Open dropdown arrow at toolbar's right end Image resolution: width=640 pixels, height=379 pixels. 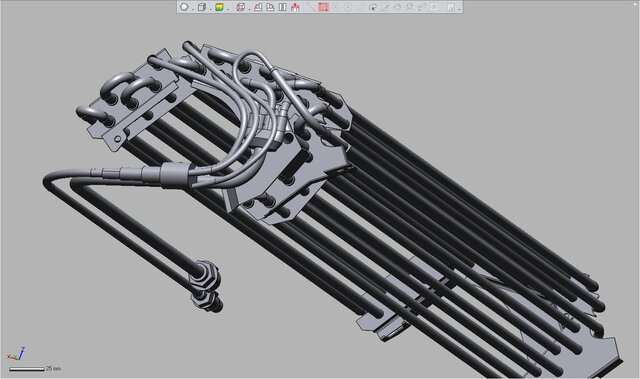click(x=459, y=9)
